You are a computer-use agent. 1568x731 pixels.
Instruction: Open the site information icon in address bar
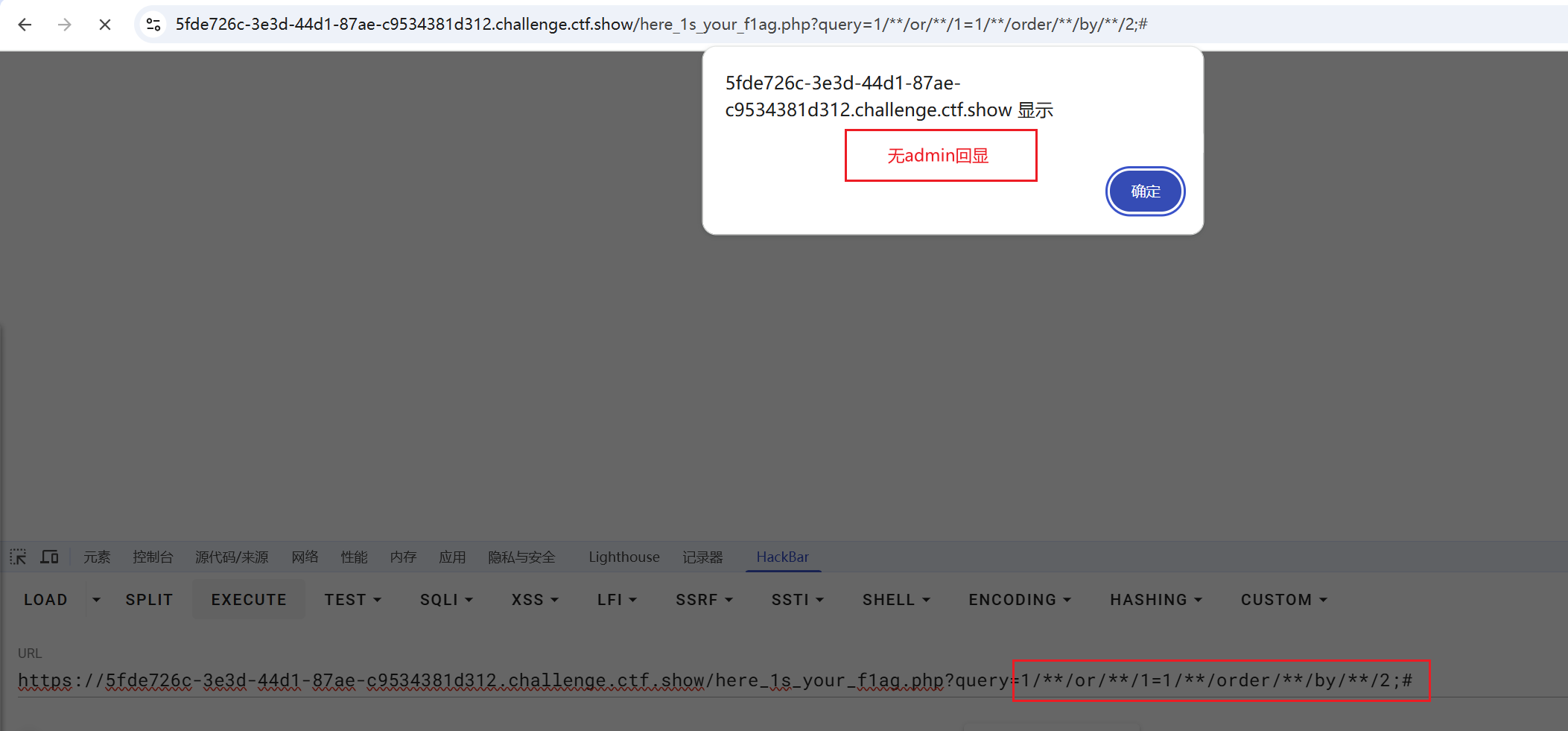coord(153,24)
